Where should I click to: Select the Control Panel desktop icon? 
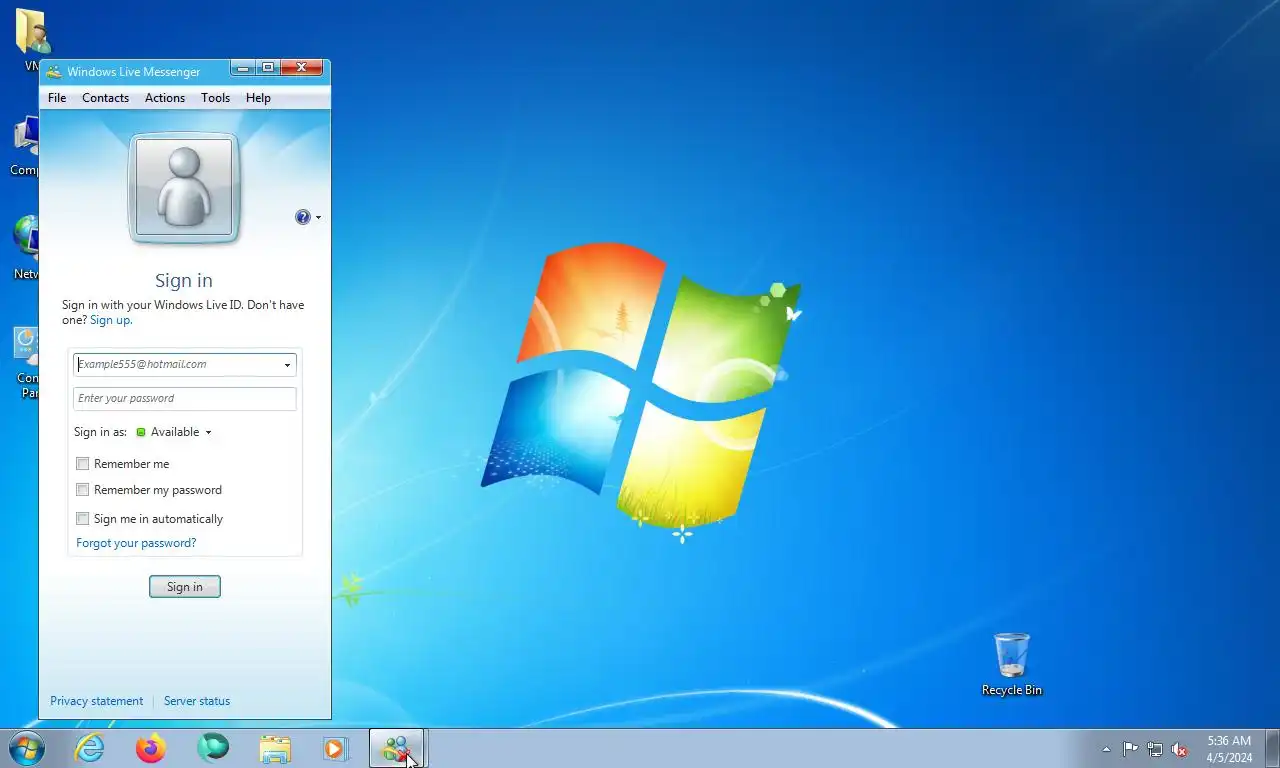tap(27, 364)
